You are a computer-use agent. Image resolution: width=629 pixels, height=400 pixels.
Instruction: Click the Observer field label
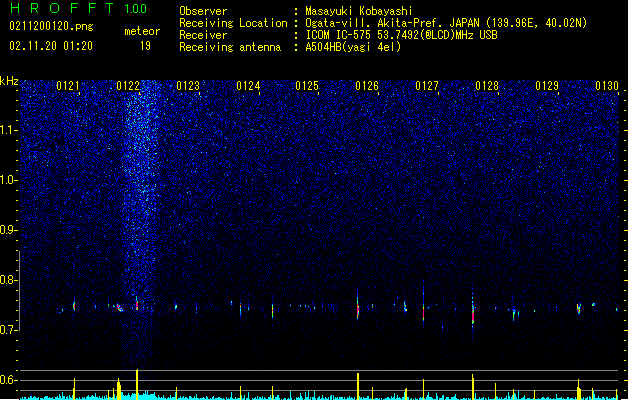[x=203, y=11]
